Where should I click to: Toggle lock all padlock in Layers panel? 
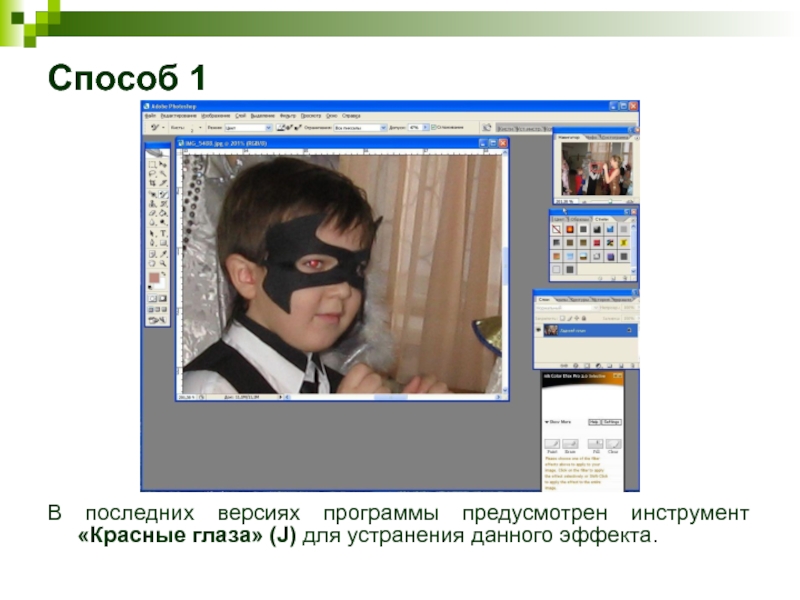tap(584, 318)
